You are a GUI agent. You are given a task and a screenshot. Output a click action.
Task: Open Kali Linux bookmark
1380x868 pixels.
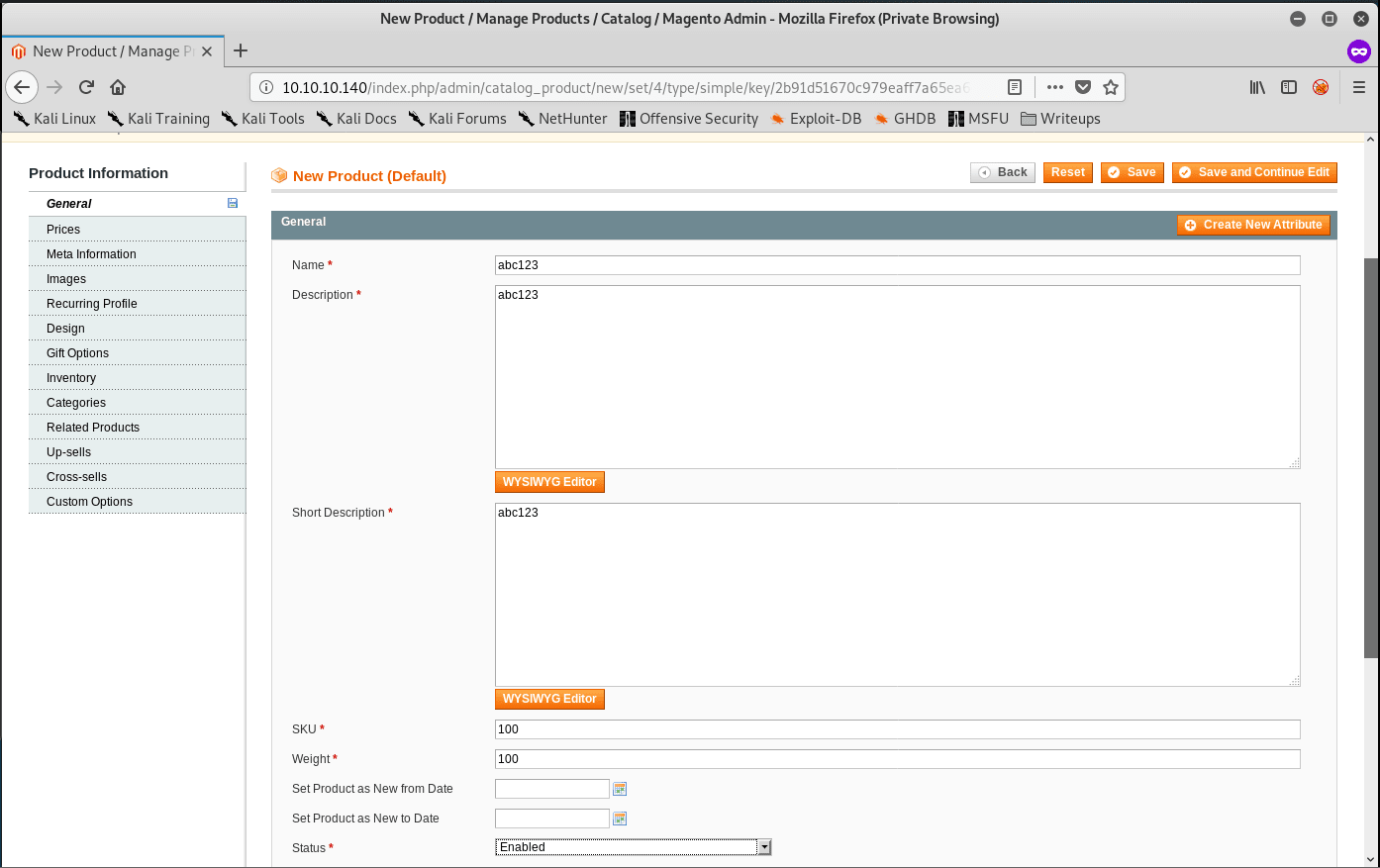click(54, 119)
